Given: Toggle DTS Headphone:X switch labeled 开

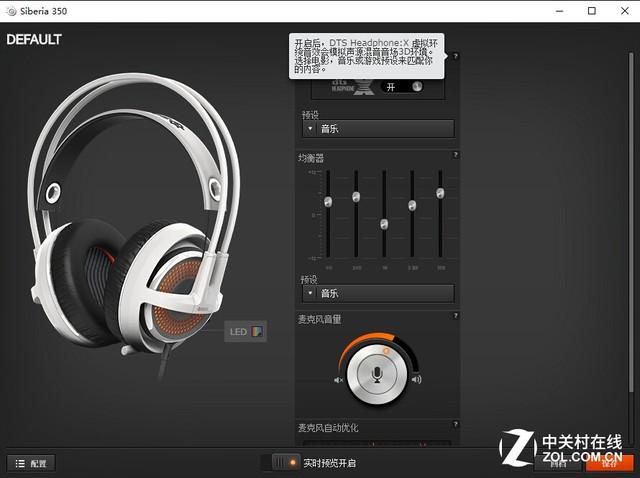Looking at the screenshot, I should [402, 87].
